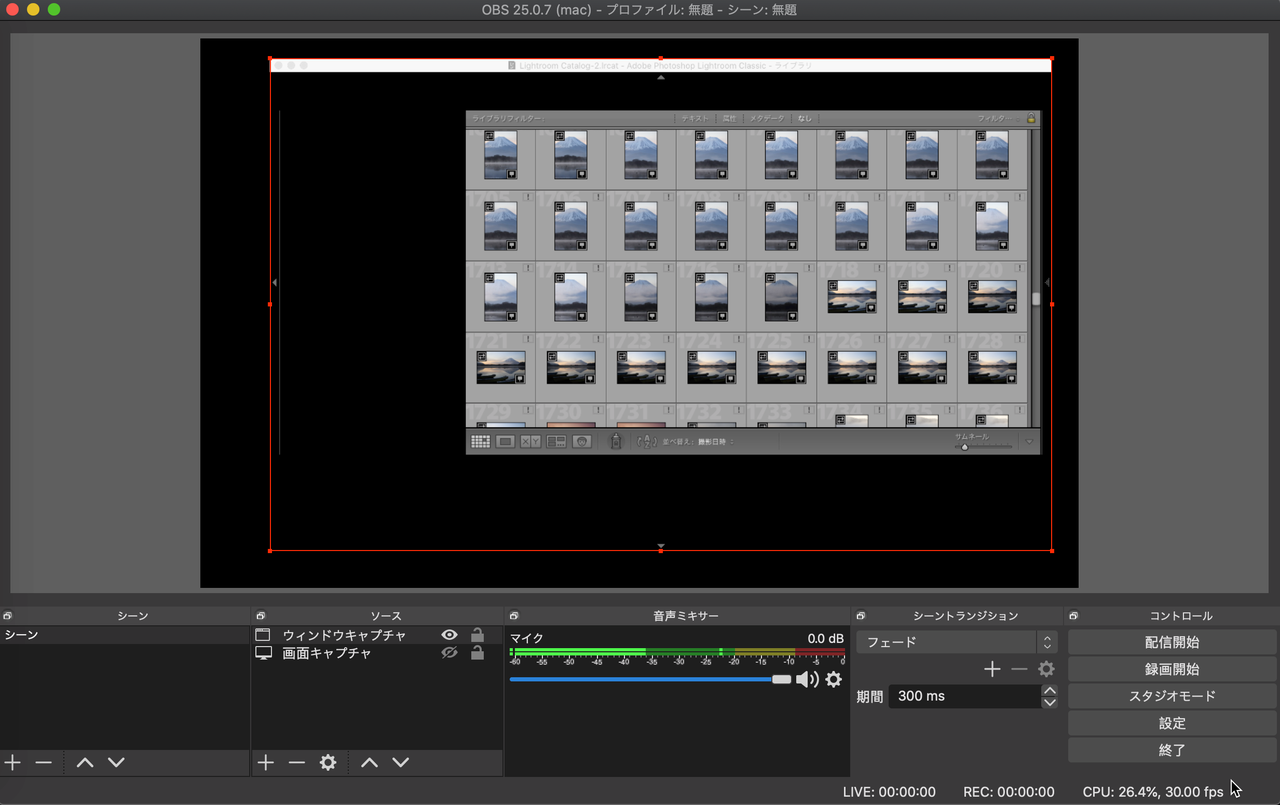
Task: Show 画面キャプチャ source via eye icon
Action: coord(450,653)
